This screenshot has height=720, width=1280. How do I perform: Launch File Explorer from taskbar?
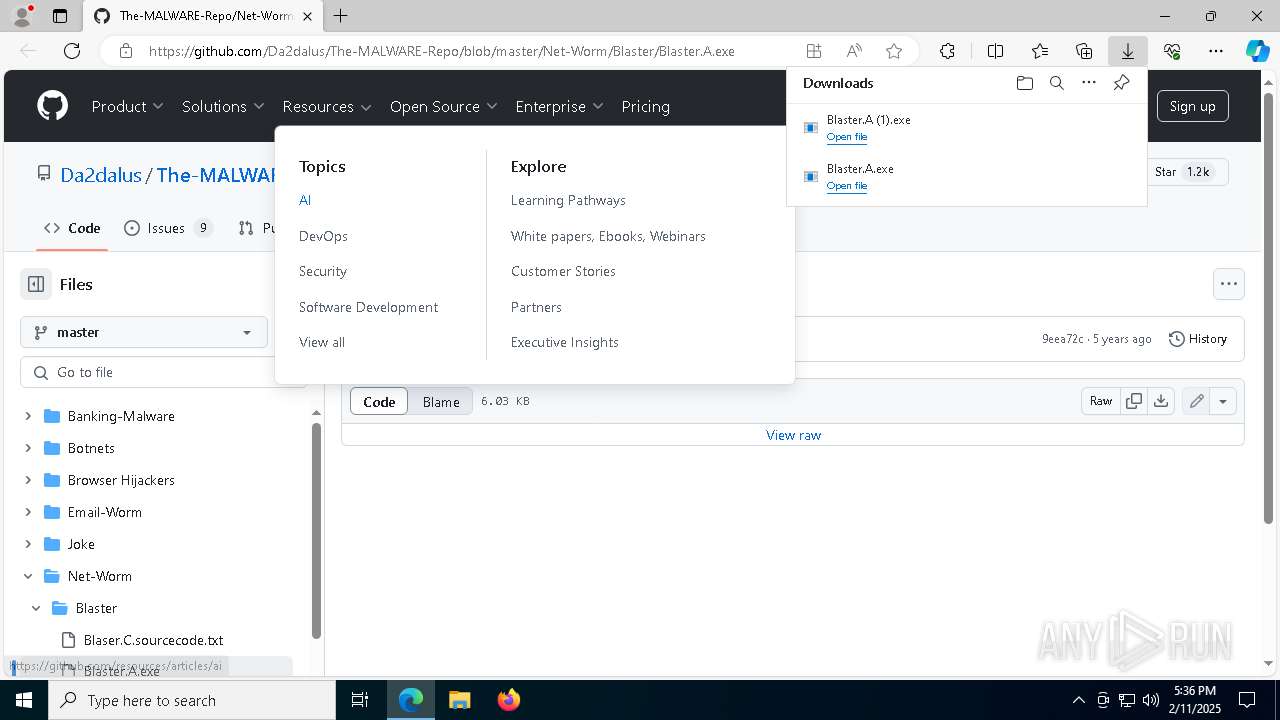(459, 700)
